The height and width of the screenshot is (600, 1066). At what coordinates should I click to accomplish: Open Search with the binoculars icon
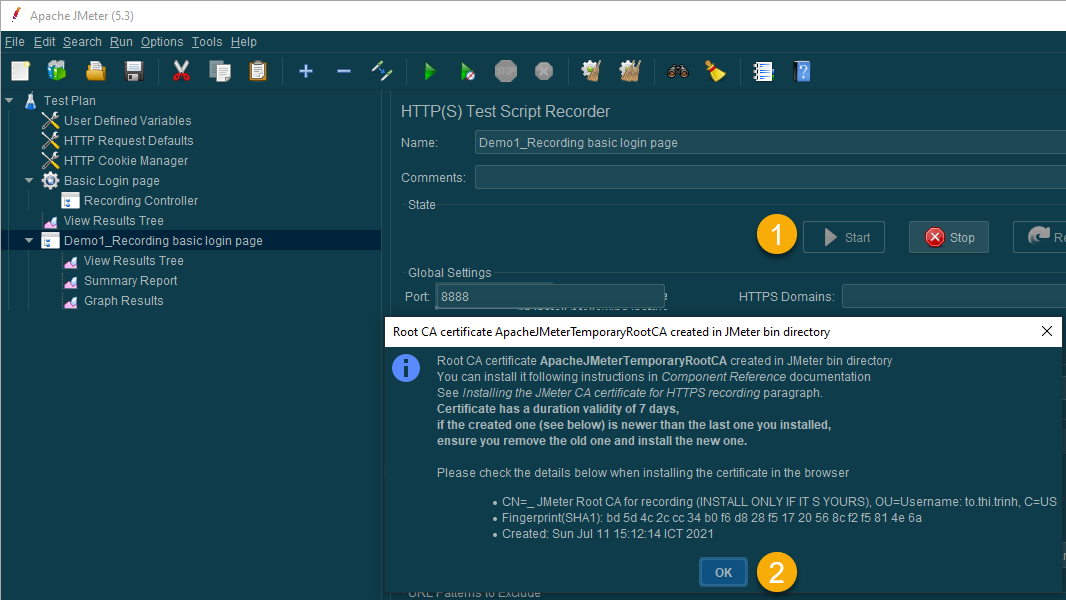[678, 71]
